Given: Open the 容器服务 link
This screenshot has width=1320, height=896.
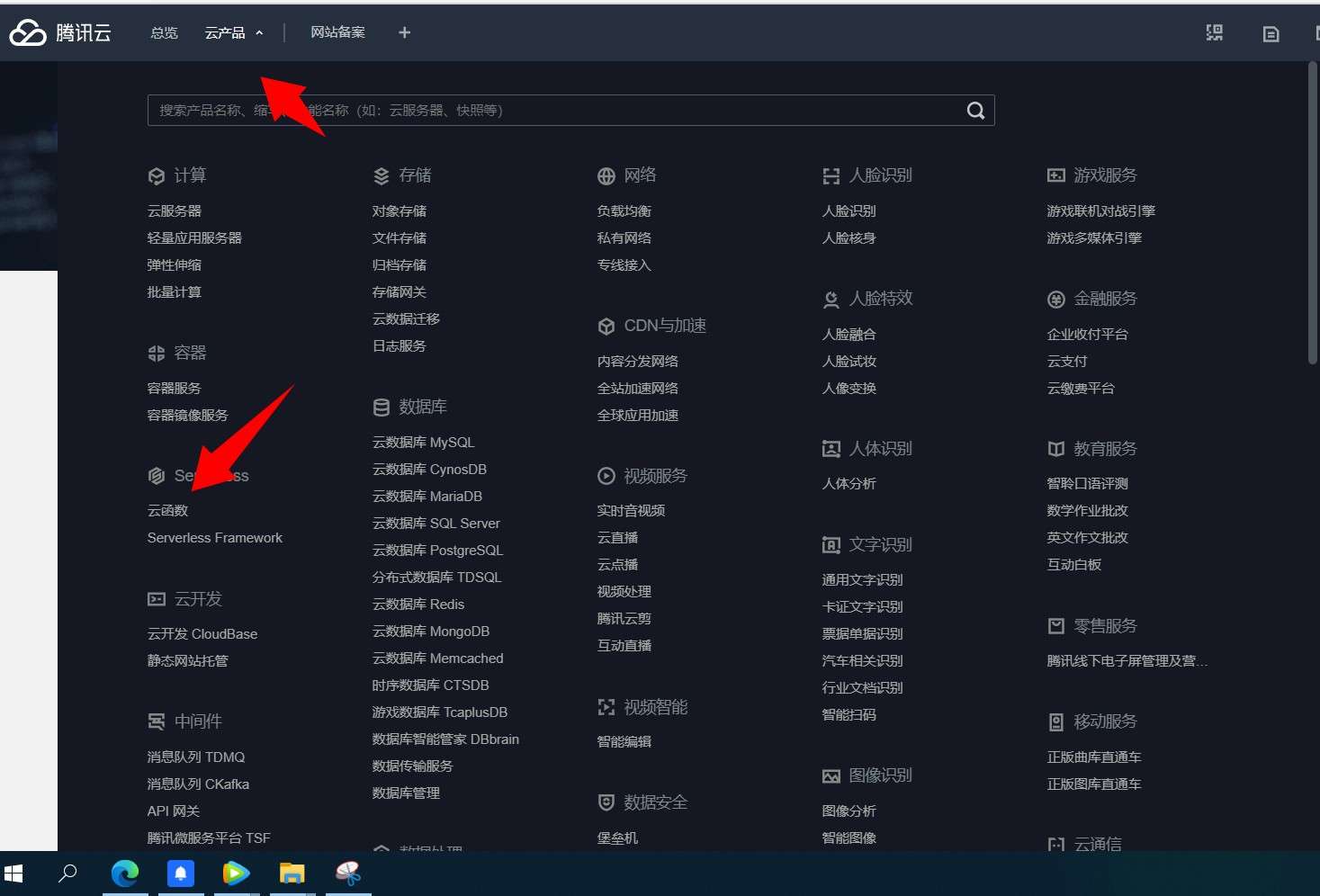Looking at the screenshot, I should [x=175, y=389].
